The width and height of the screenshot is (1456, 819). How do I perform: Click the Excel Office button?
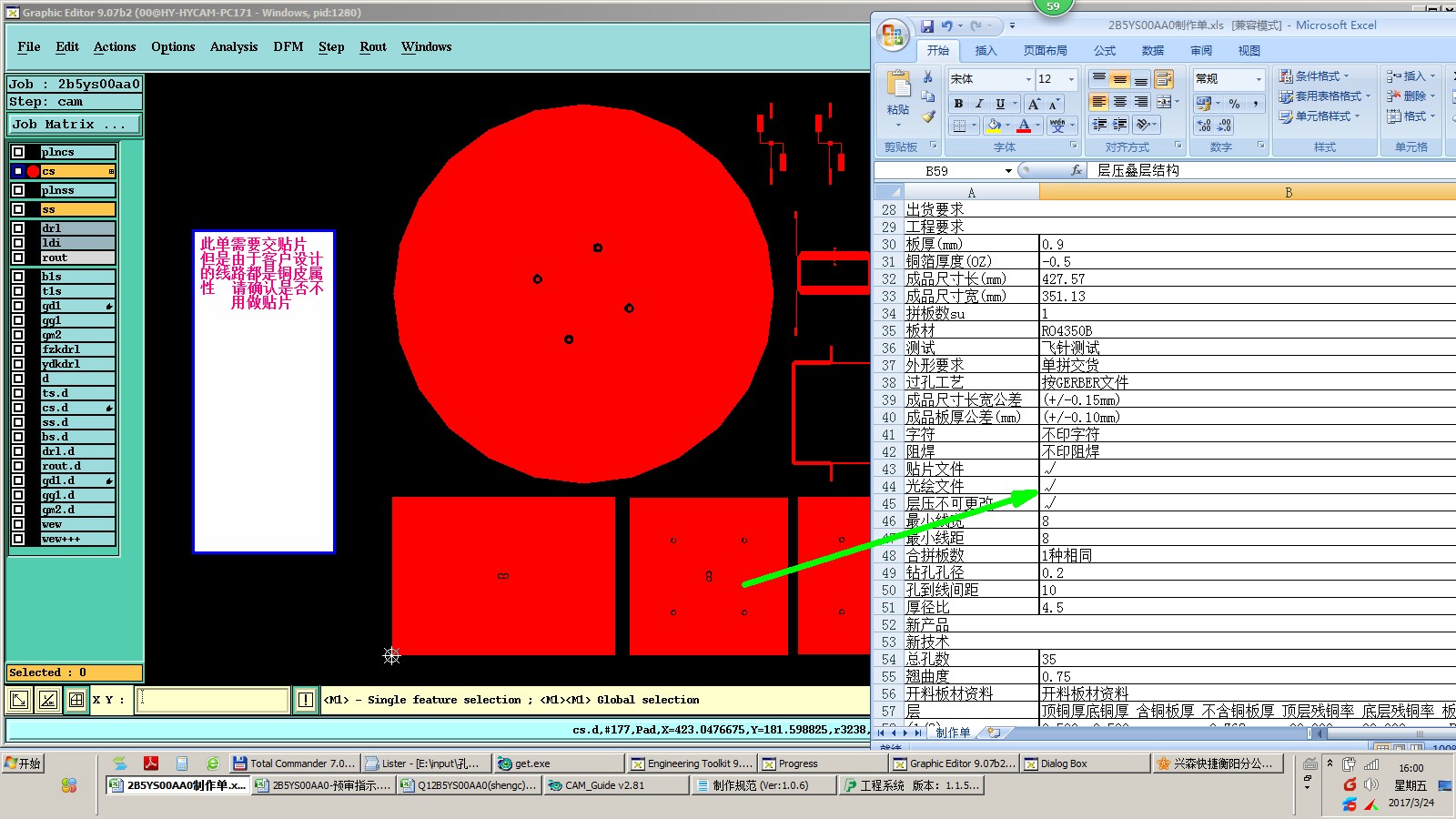pos(893,35)
